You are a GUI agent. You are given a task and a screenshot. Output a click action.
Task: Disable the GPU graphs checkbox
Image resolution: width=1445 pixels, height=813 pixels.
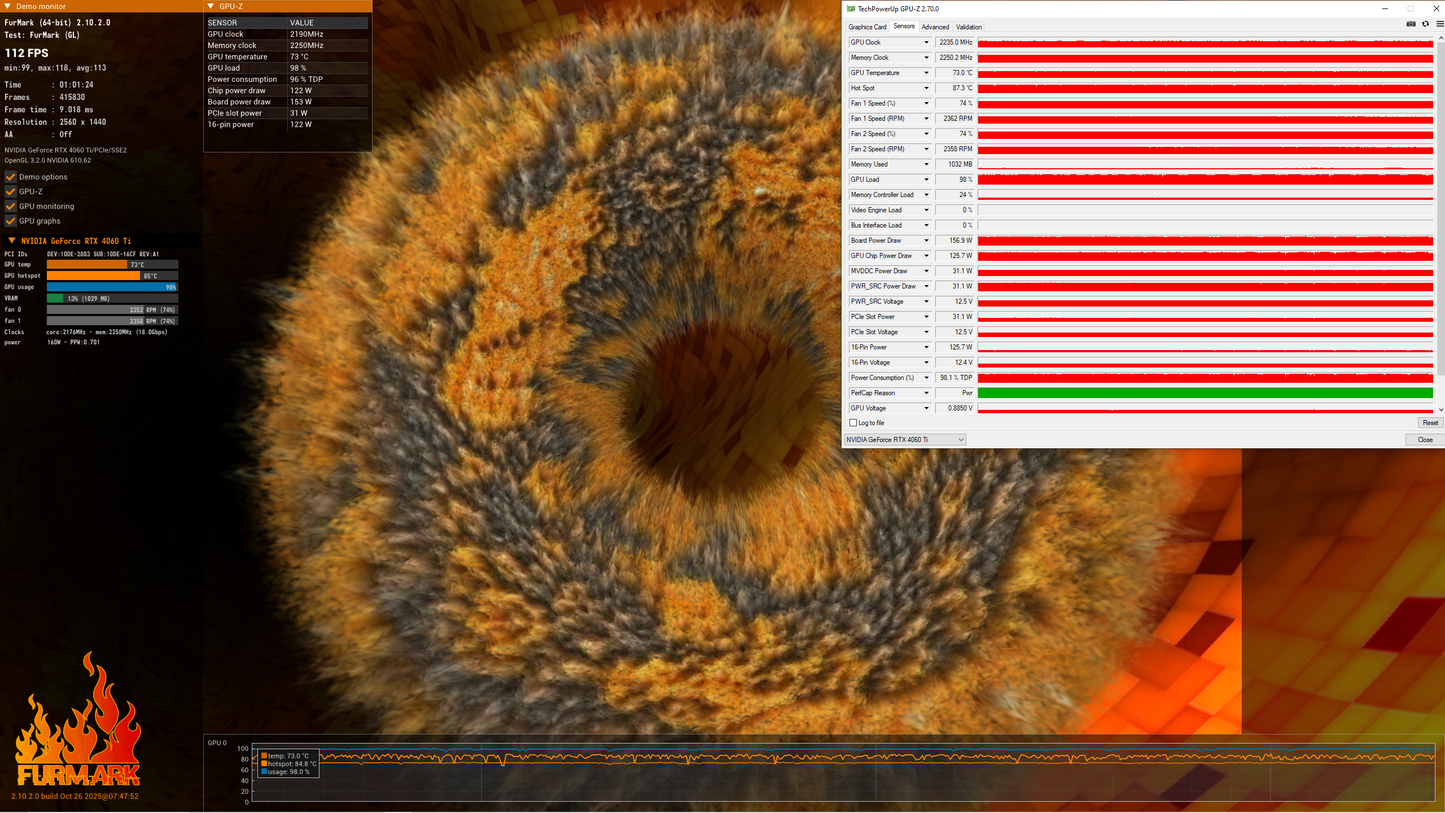point(11,221)
